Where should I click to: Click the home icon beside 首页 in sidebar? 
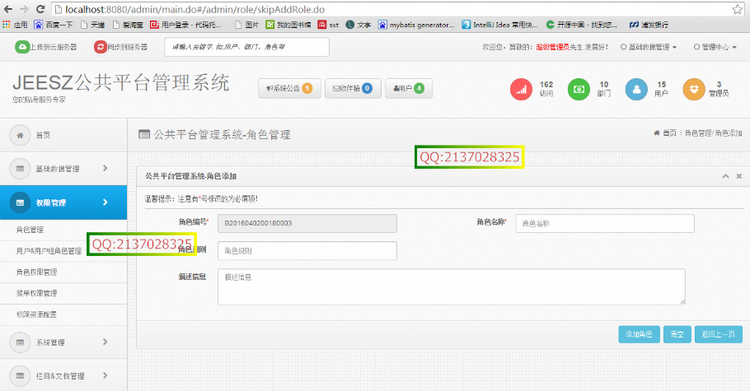(x=20, y=135)
